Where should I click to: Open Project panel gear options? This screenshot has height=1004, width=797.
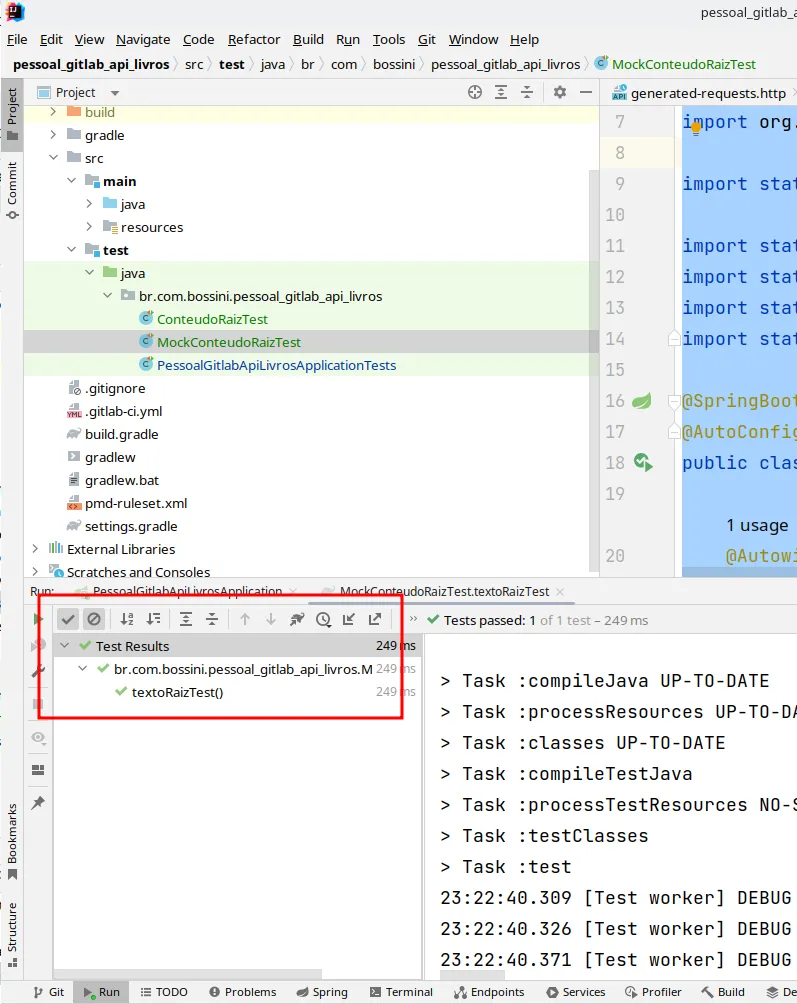point(560,92)
